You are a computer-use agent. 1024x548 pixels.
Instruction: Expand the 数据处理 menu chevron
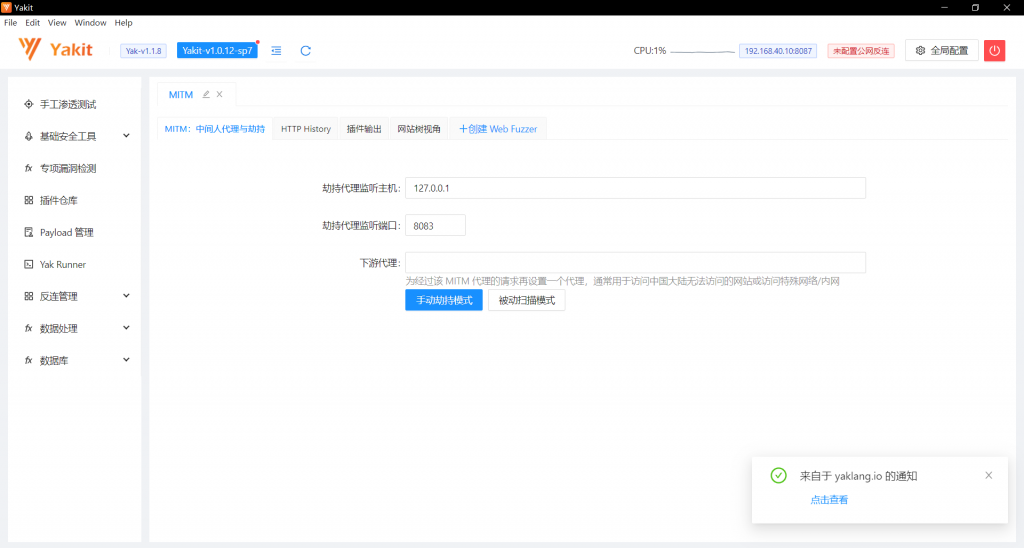point(126,328)
